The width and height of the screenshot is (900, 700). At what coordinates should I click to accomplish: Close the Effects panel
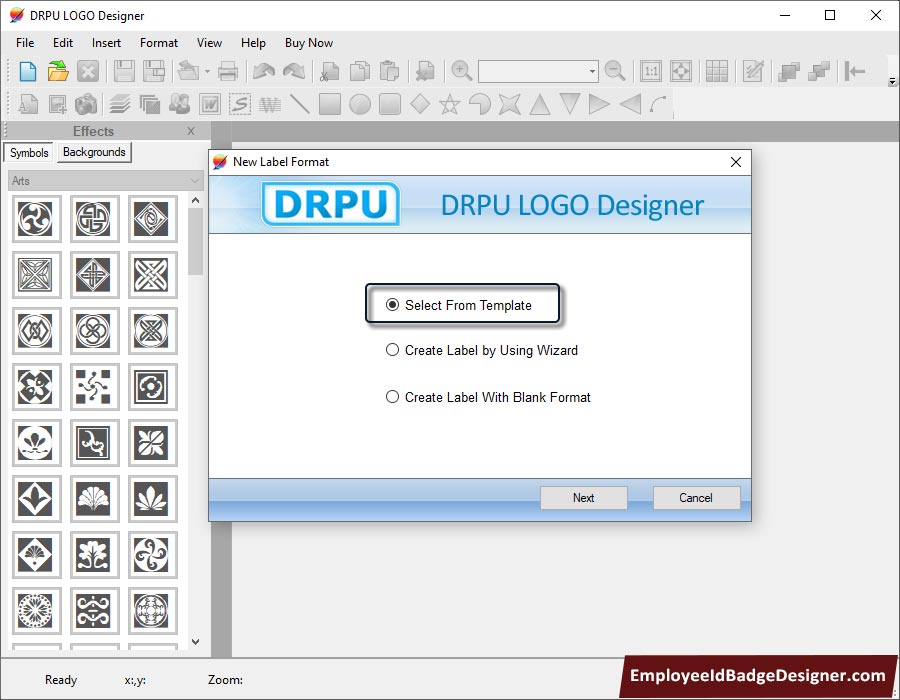[x=191, y=131]
